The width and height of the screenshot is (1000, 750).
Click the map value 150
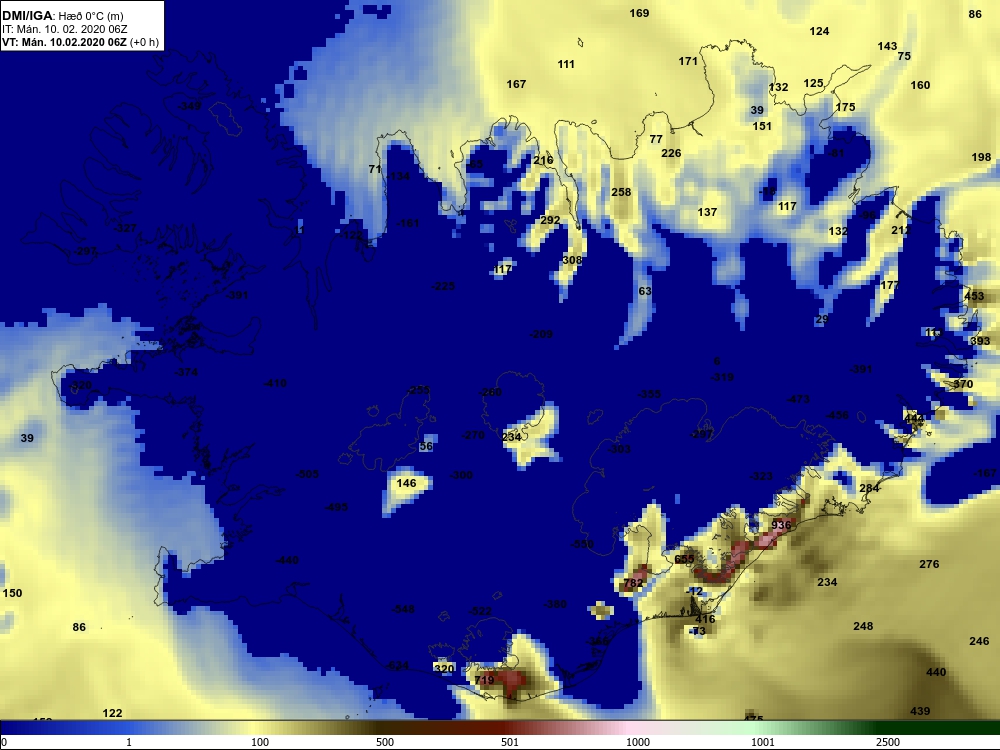click(12, 593)
